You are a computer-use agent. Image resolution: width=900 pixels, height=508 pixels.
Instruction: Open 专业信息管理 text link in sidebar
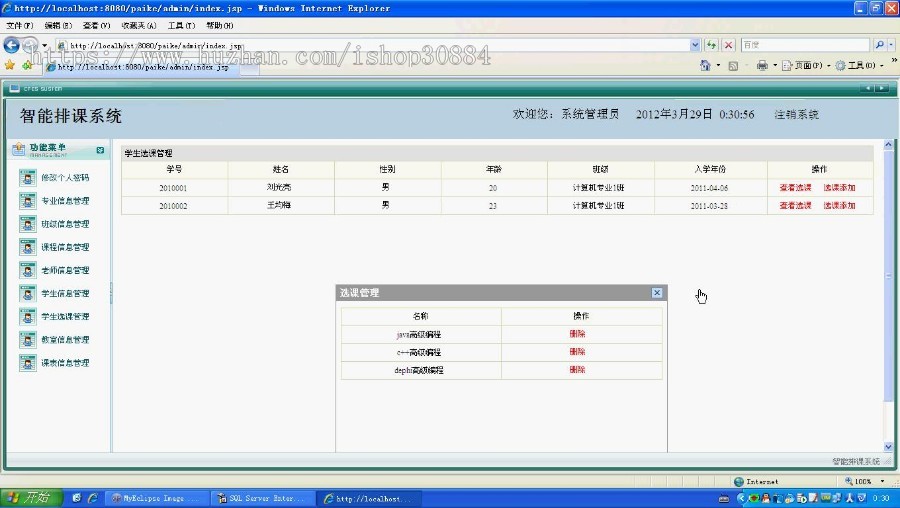65,201
